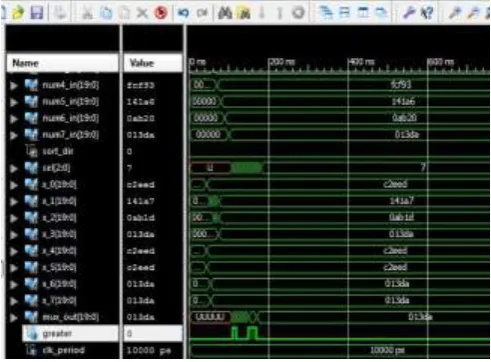This screenshot has height=362, width=491.
Task: Click the red circular toolbar icon
Action: click(161, 13)
